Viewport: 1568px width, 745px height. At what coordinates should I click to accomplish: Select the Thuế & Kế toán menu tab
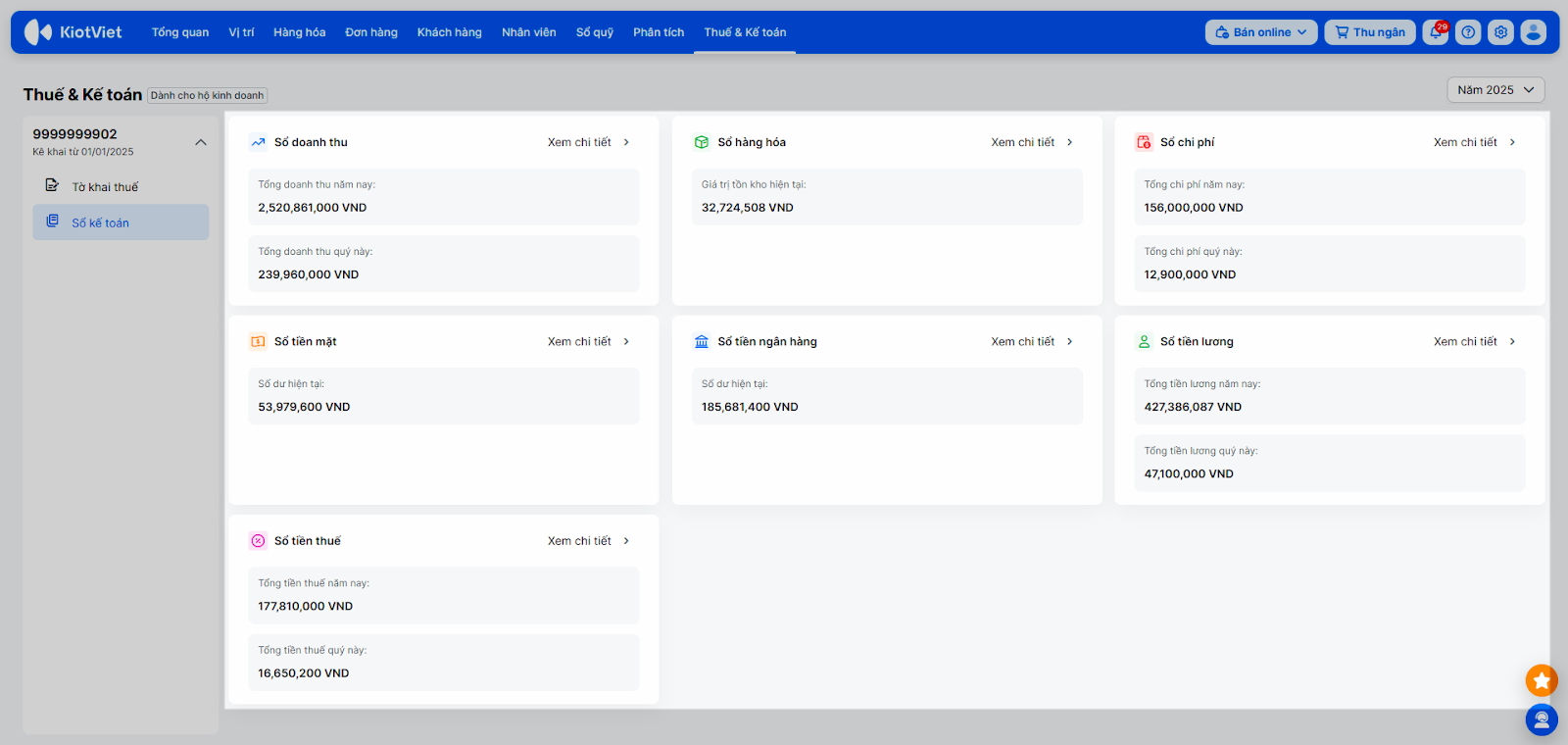click(745, 32)
